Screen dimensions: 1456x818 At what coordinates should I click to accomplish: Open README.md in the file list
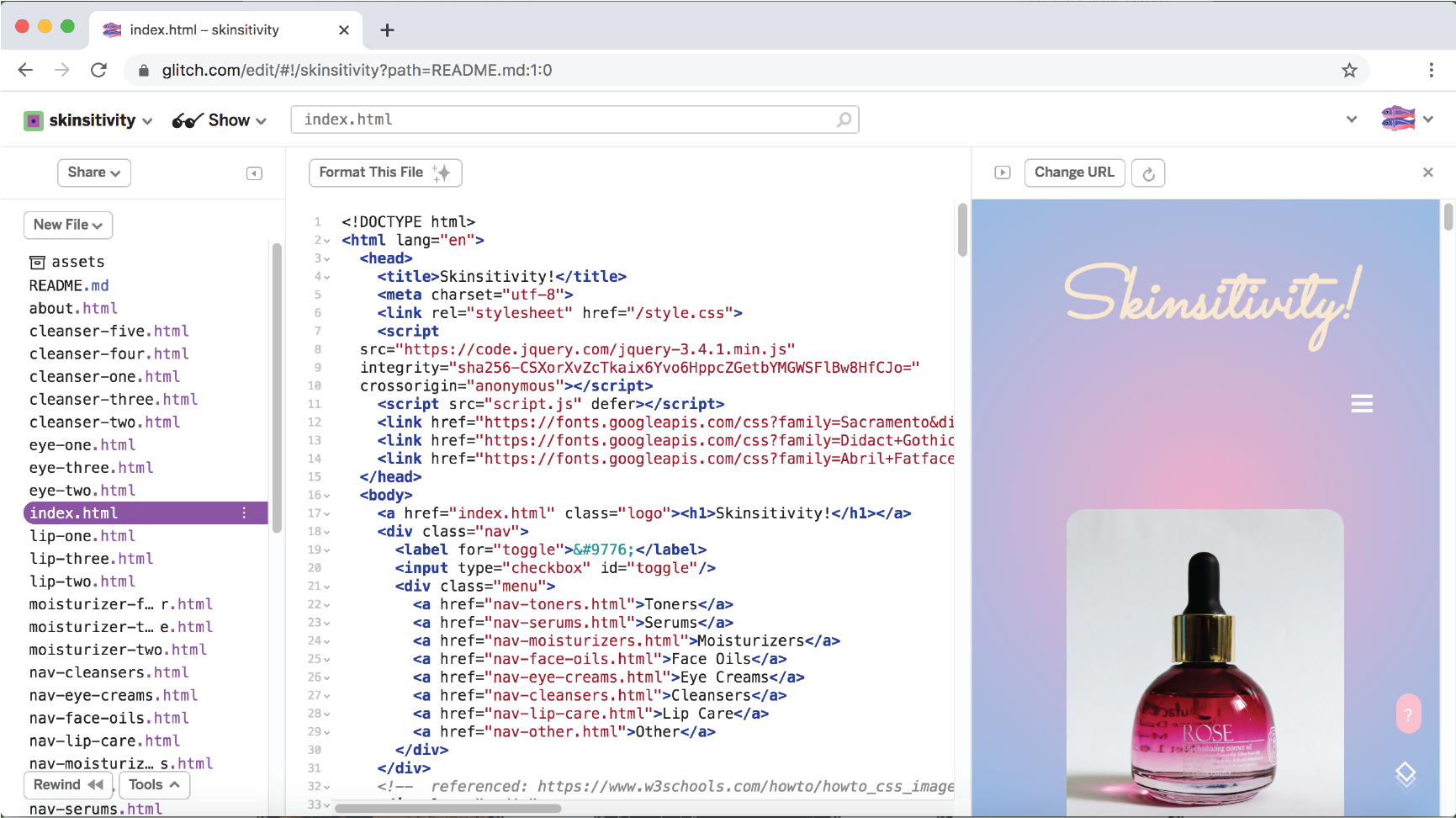coord(69,286)
